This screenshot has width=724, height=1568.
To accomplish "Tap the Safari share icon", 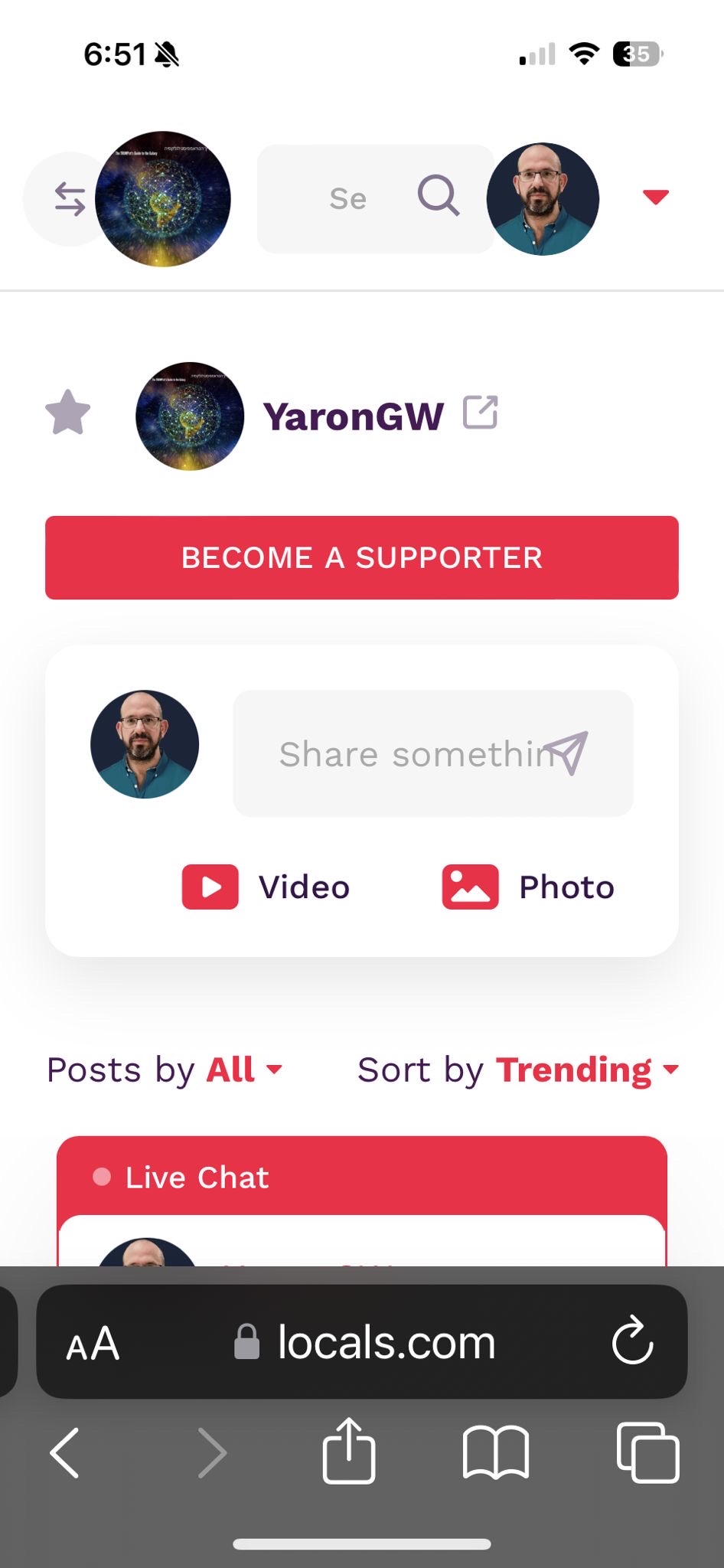I will click(349, 1451).
